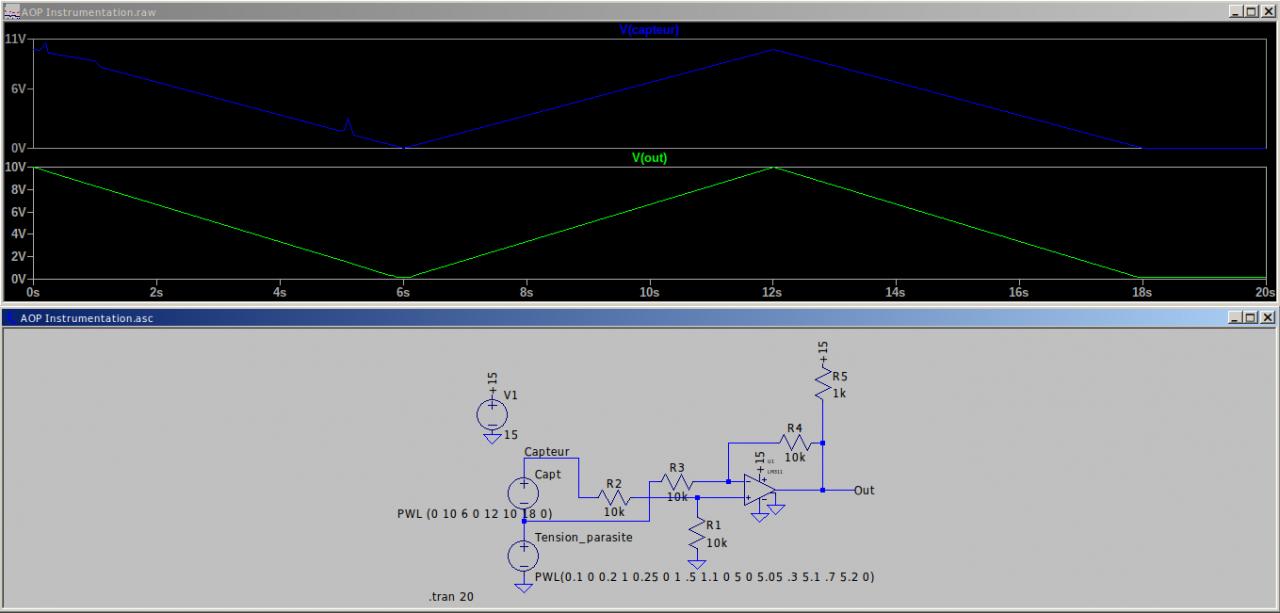Click the 15 value under V1

pos(511,435)
